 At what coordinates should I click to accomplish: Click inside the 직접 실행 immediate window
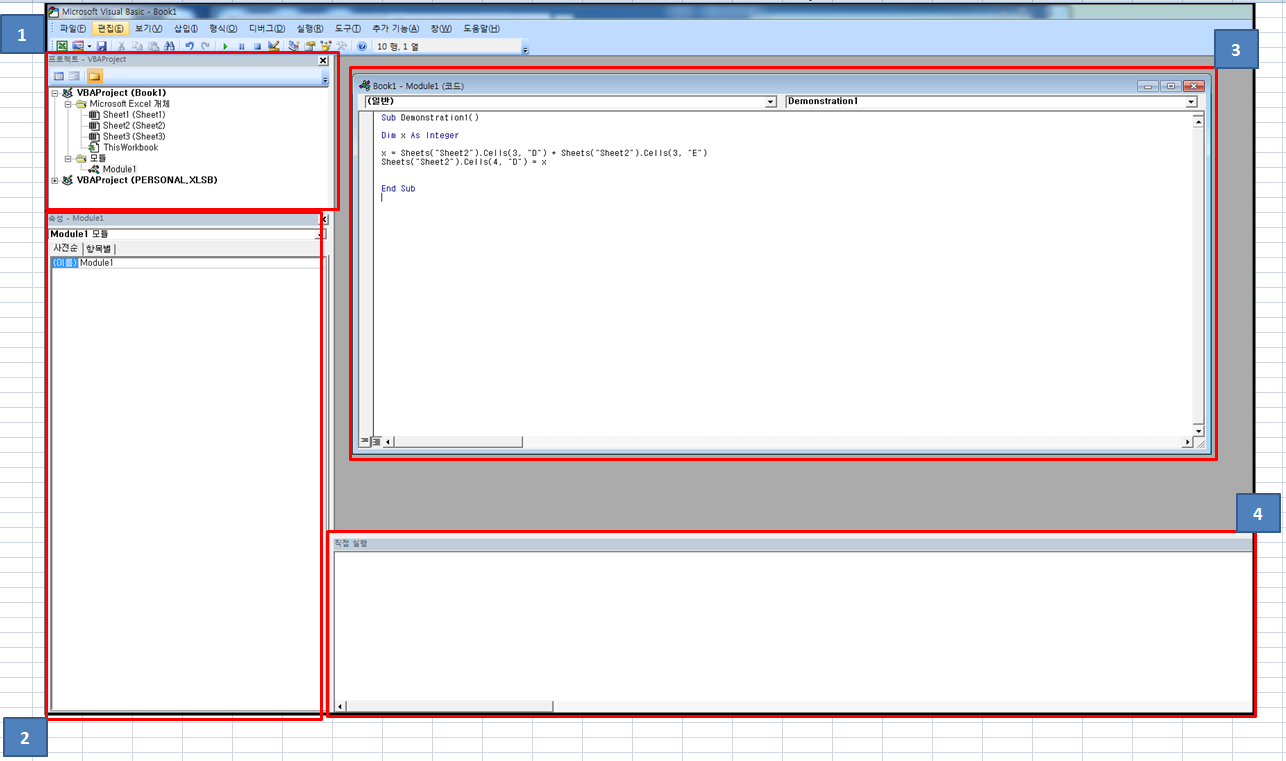tap(792, 625)
